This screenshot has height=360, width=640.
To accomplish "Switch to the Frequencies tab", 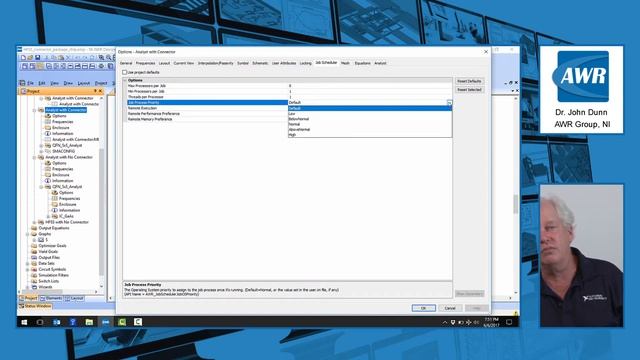I will tap(145, 63).
